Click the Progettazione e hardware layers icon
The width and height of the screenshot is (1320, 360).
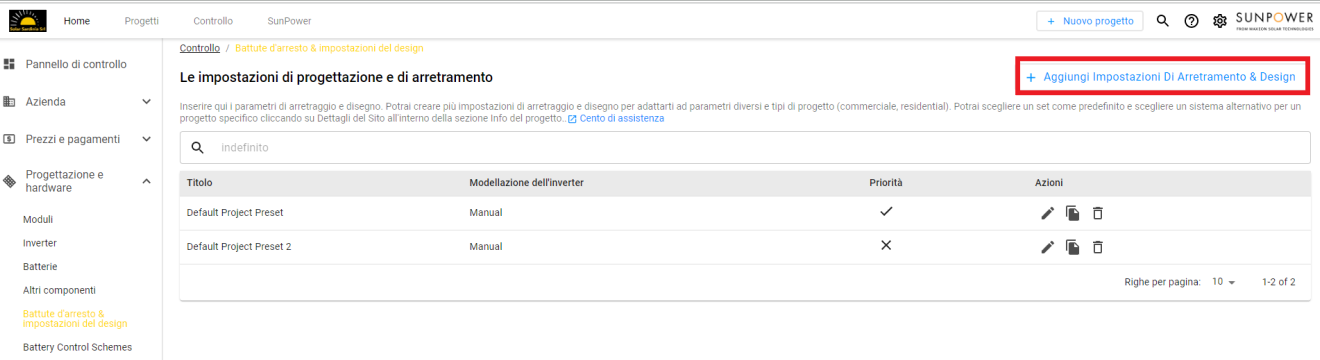(9, 181)
